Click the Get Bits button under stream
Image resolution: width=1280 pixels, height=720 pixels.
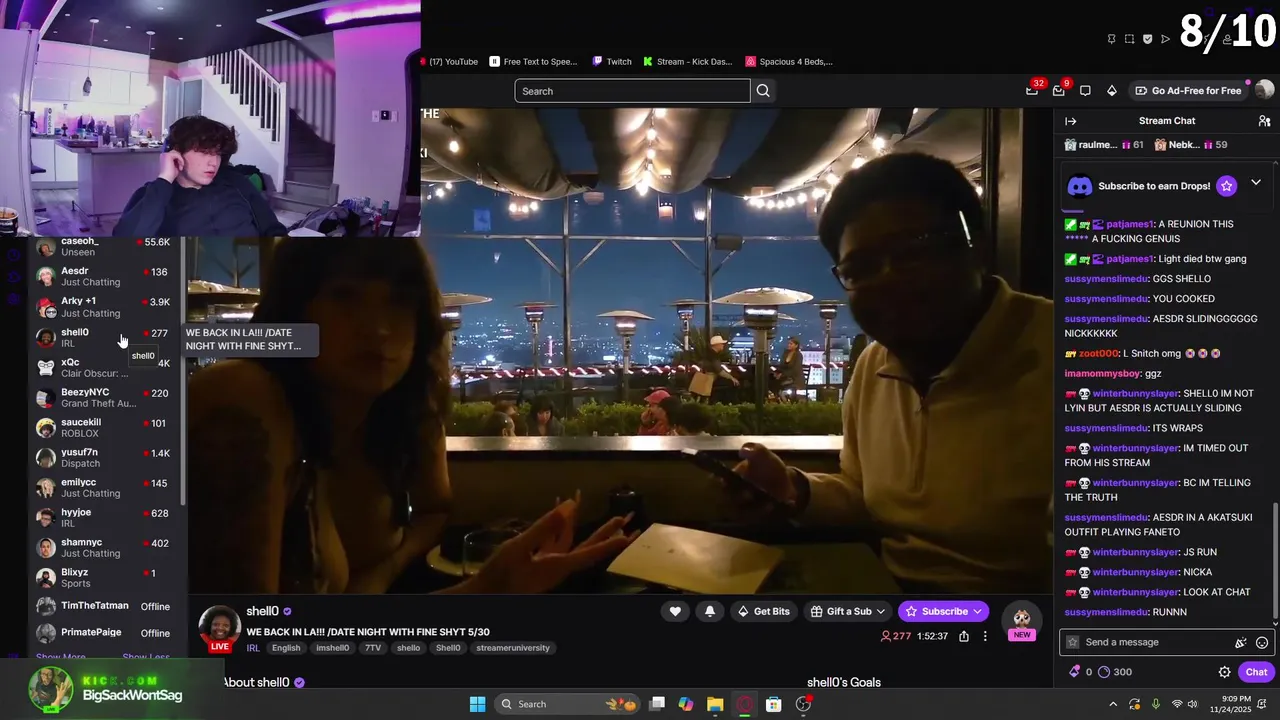[763, 611]
